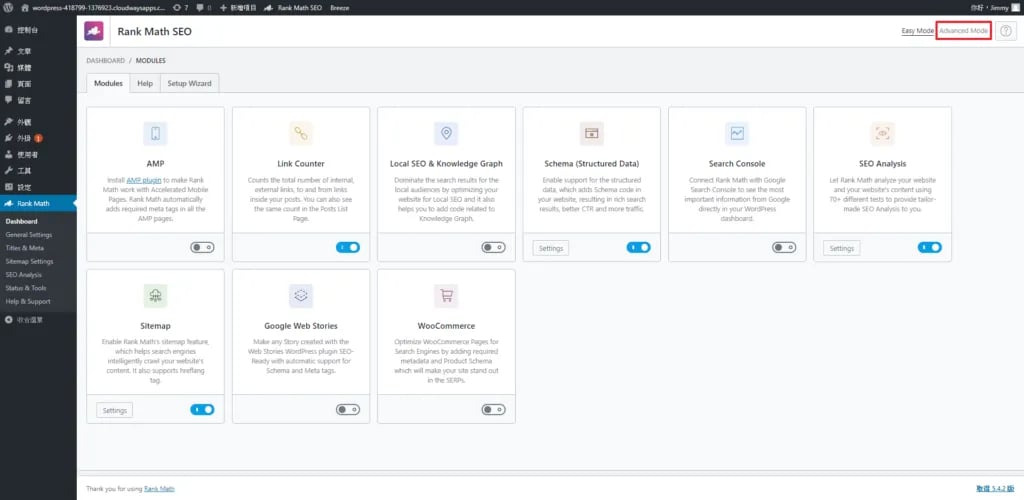Enable the Google Web Stories switch
This screenshot has height=500, width=1024.
click(x=347, y=409)
